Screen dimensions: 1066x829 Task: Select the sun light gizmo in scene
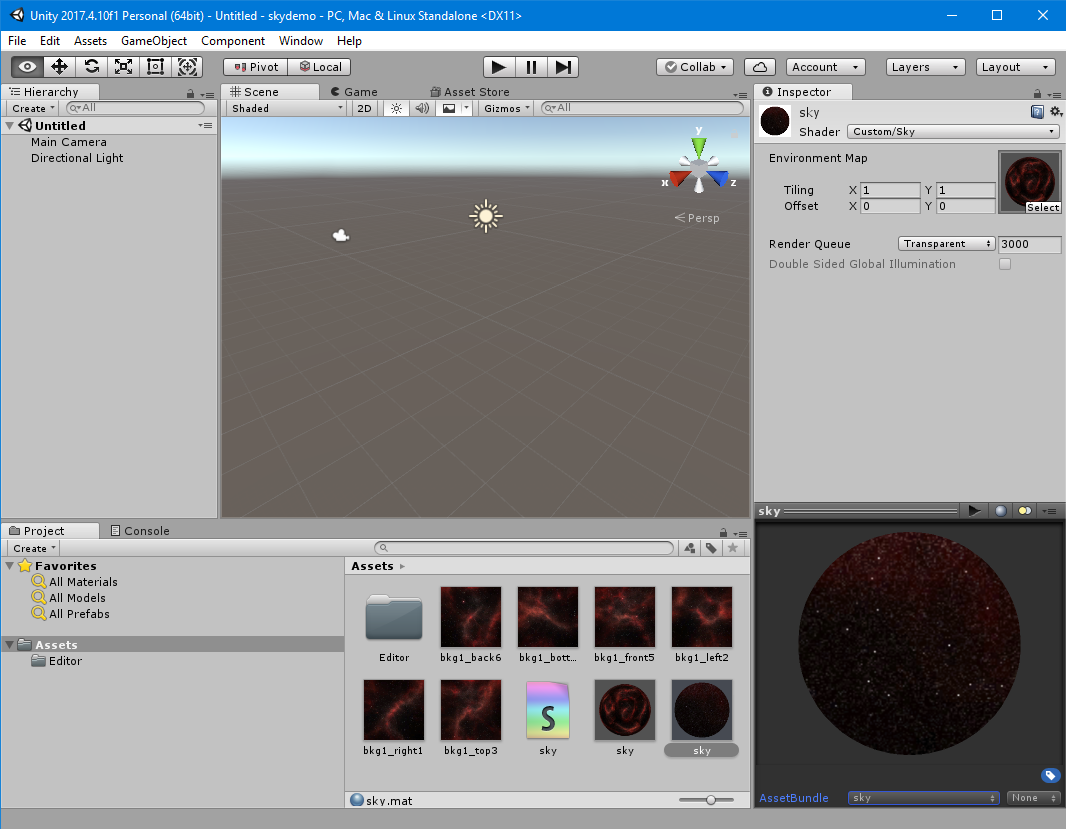(485, 216)
